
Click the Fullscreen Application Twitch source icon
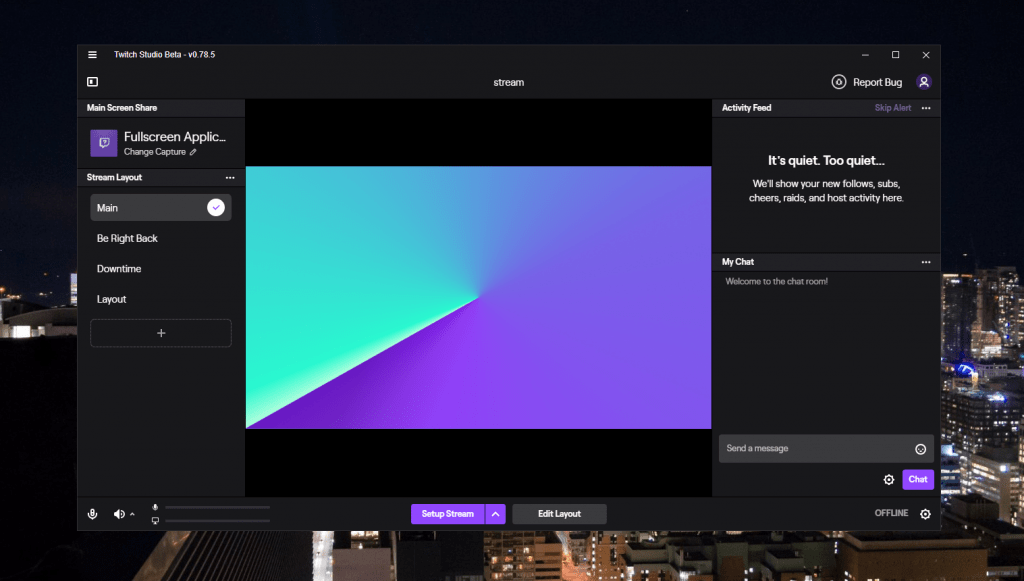(104, 143)
